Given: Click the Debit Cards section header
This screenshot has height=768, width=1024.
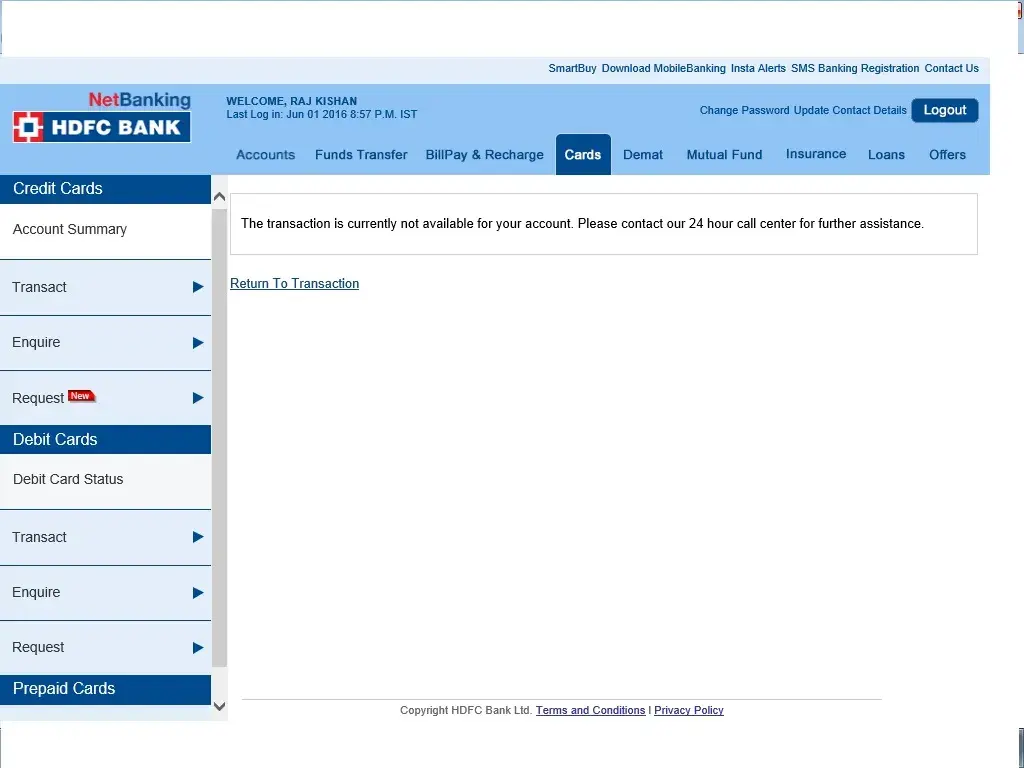Looking at the screenshot, I should (105, 440).
